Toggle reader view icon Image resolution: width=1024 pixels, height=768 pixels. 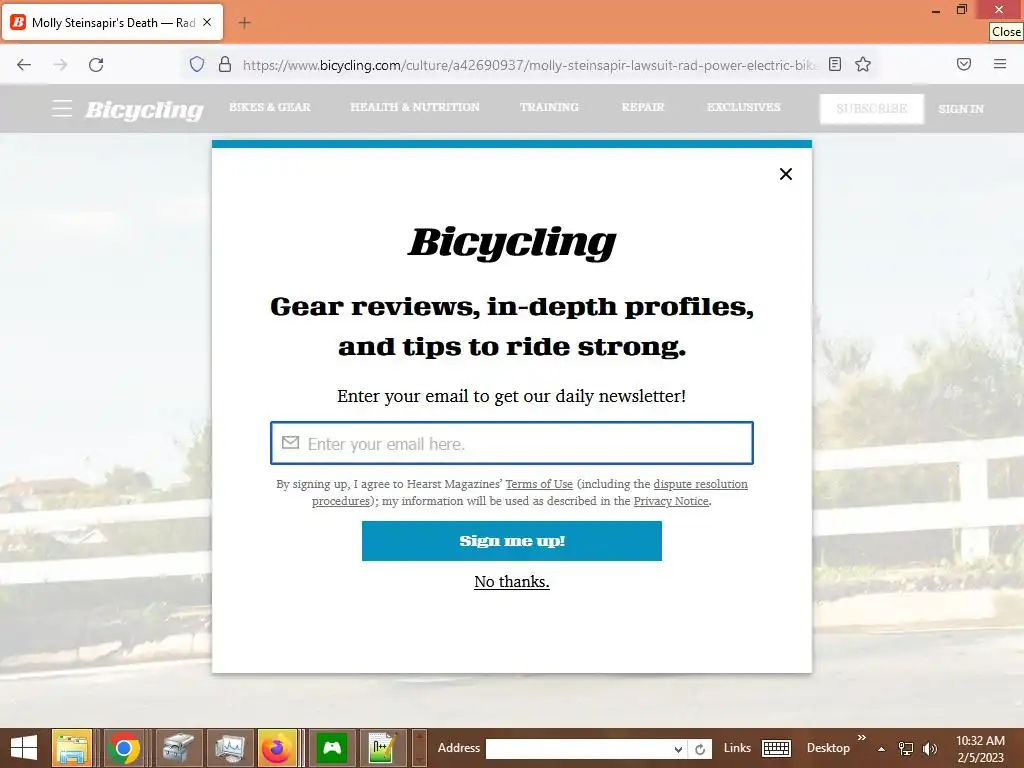coord(835,64)
